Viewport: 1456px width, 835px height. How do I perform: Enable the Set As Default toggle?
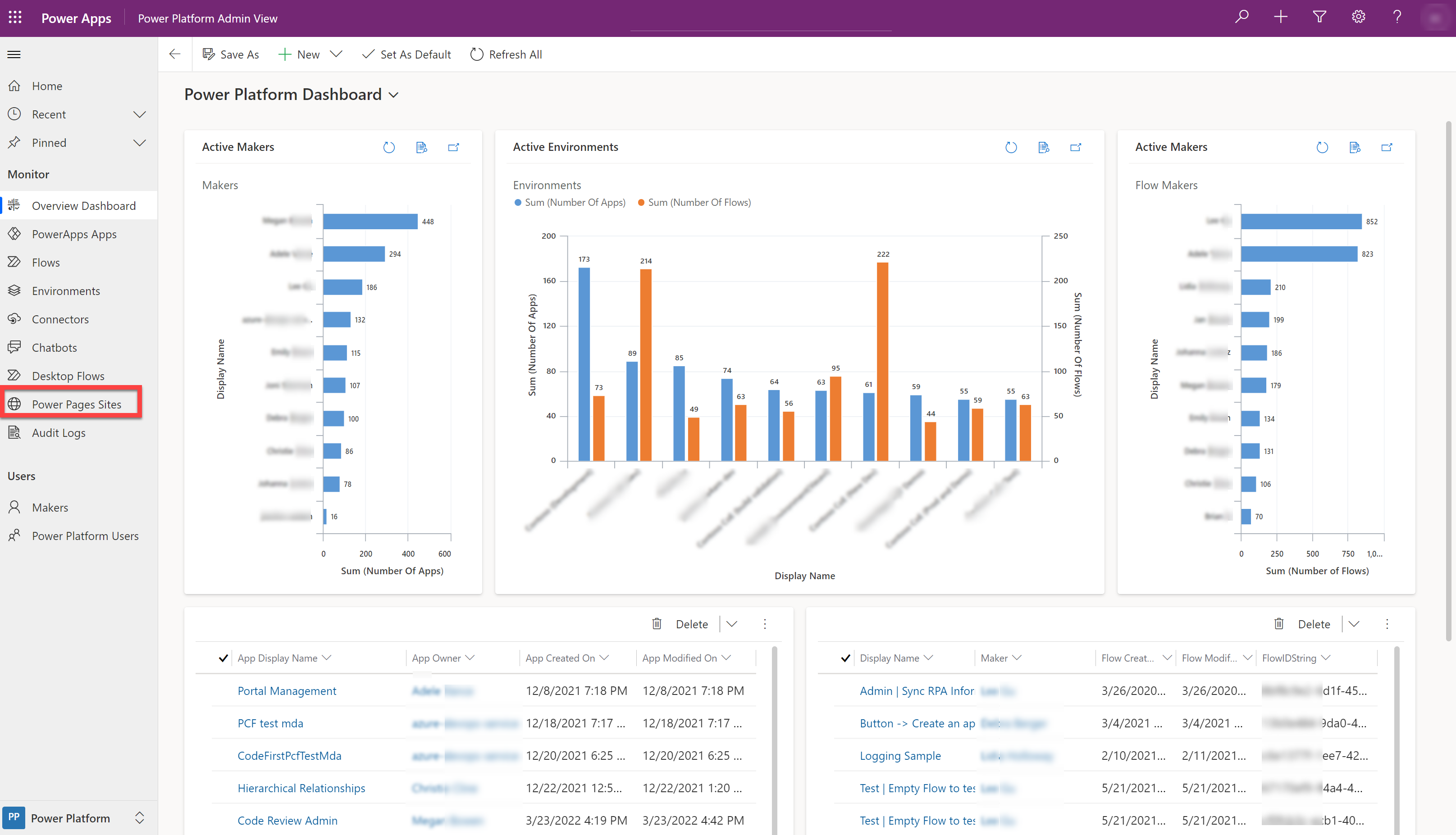click(x=407, y=54)
